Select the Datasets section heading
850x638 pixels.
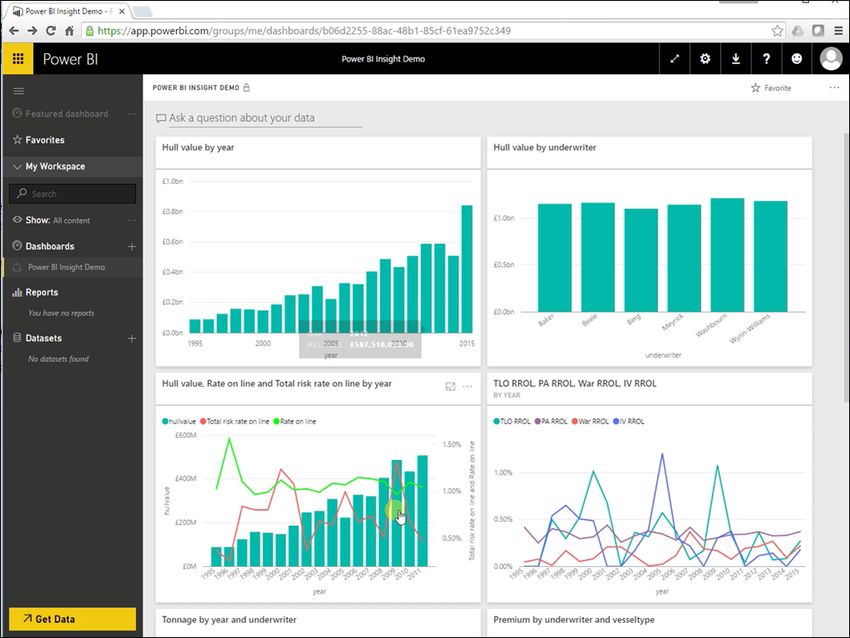pos(43,338)
